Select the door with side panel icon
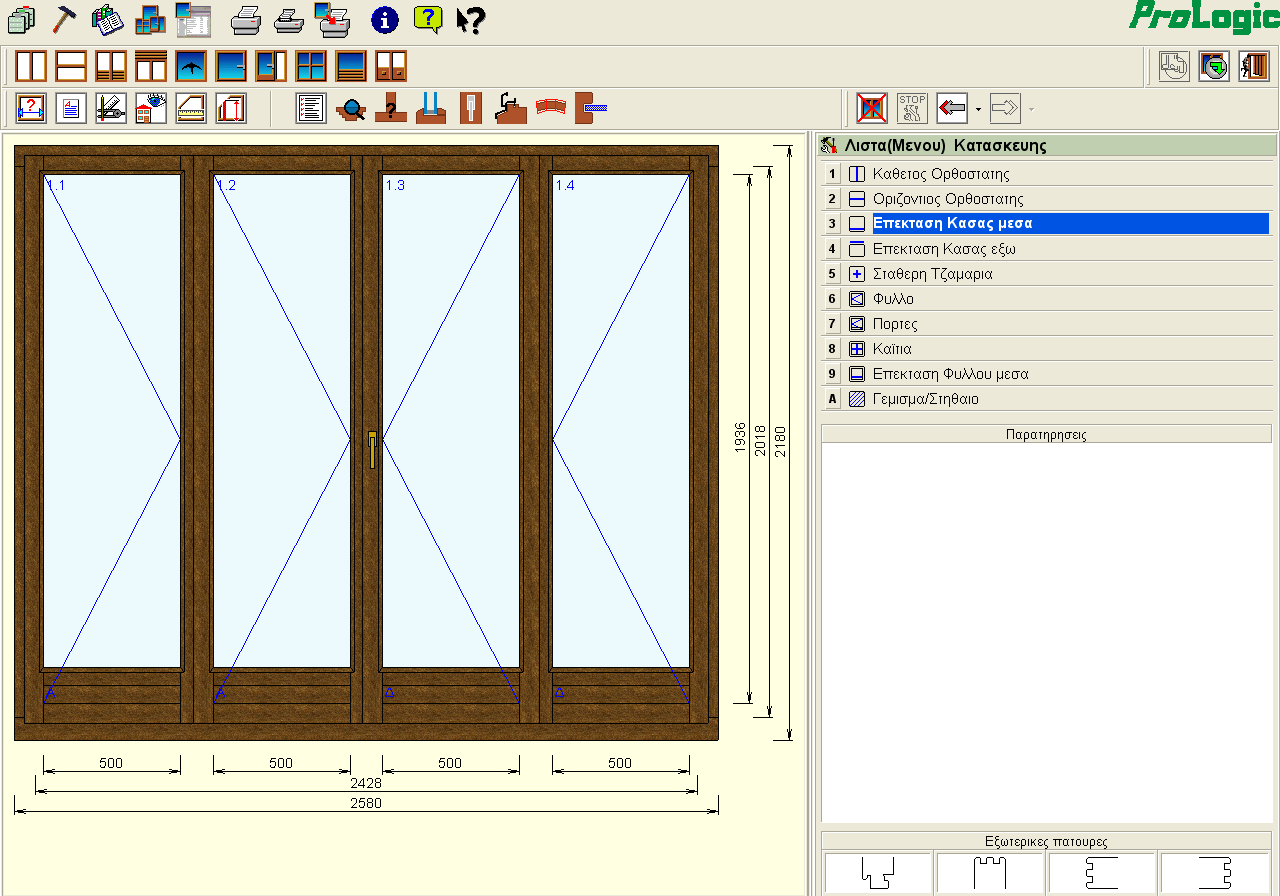The width and height of the screenshot is (1280, 896). 271,66
